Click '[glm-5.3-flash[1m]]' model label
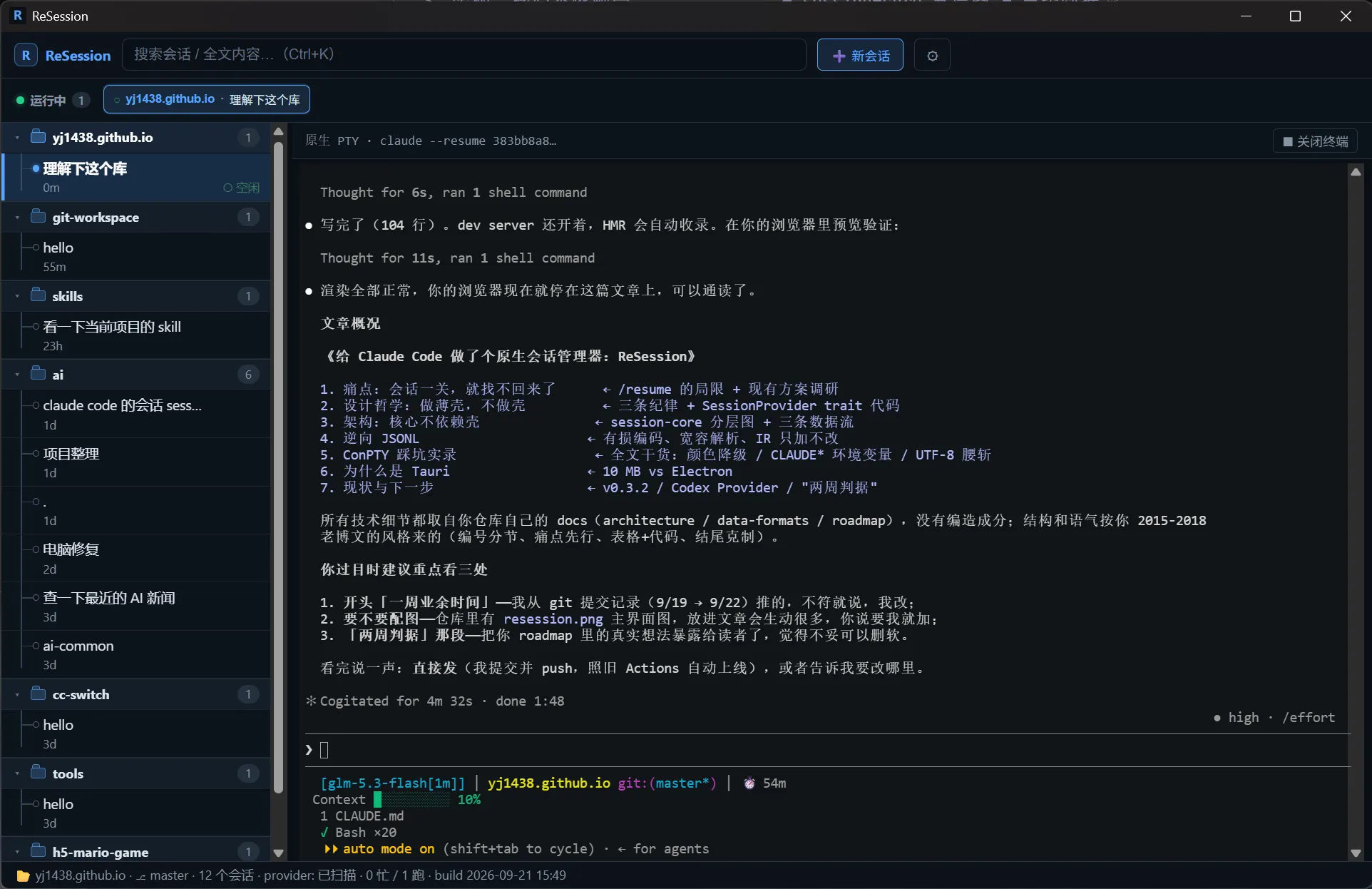 (392, 783)
